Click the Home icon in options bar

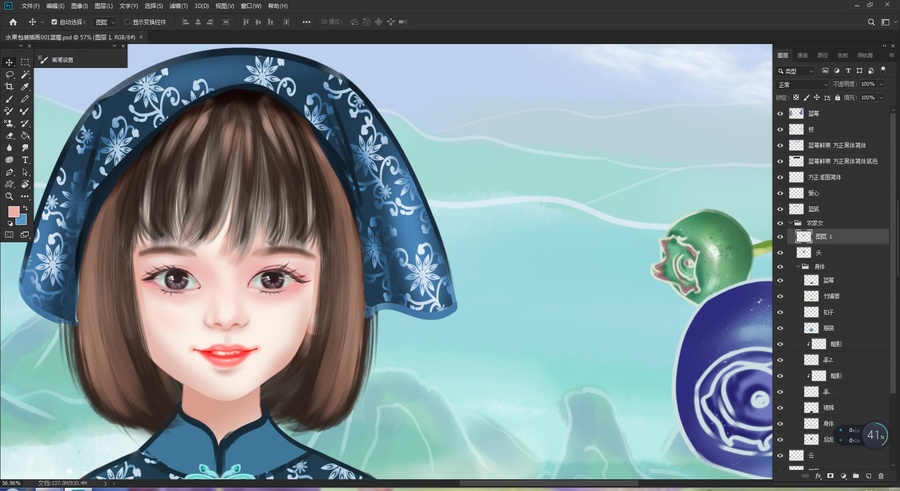point(13,22)
